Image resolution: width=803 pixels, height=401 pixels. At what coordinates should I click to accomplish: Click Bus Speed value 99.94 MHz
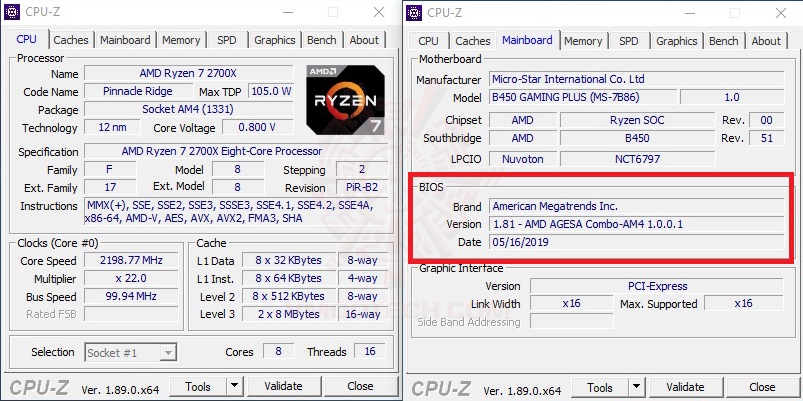pyautogui.click(x=131, y=296)
